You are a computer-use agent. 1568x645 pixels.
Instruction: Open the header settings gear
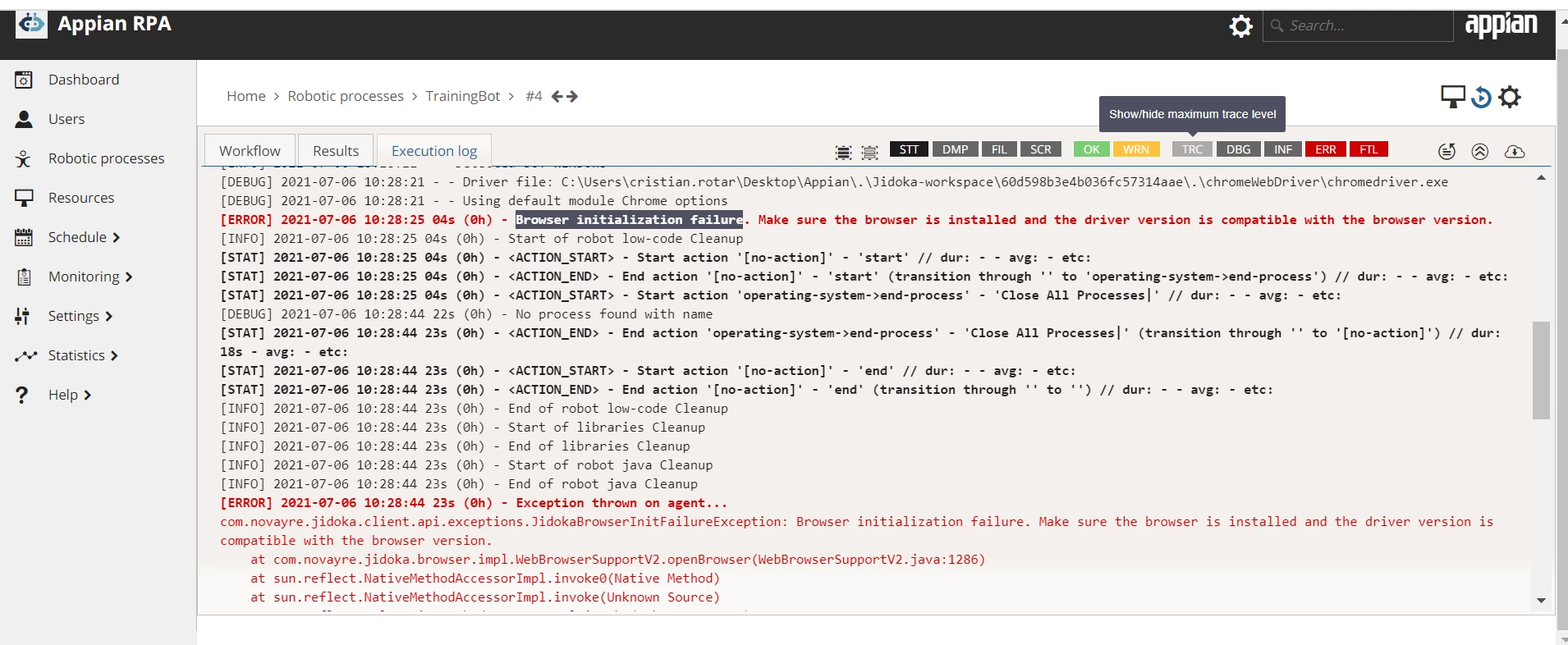[x=1240, y=26]
